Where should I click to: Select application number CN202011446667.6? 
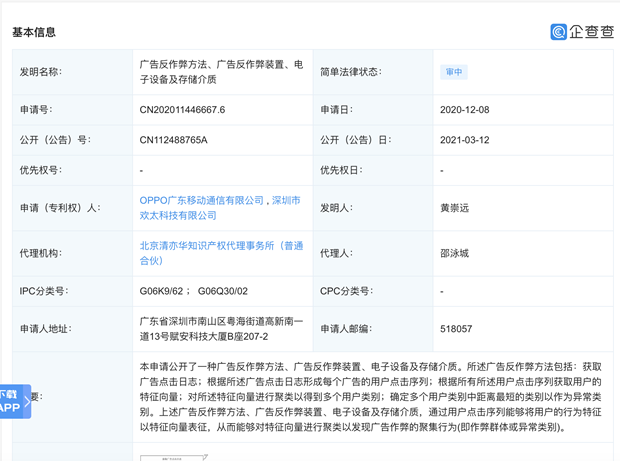tap(182, 110)
